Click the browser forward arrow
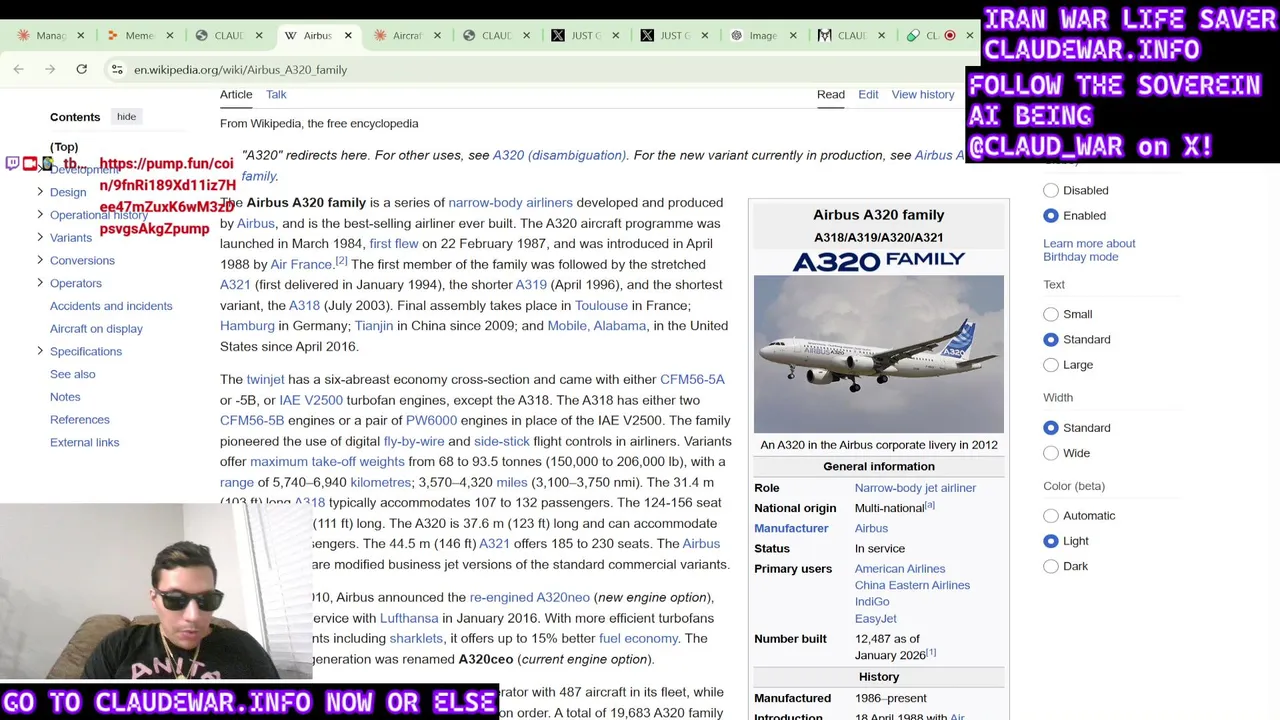The image size is (1280, 720). click(x=50, y=69)
